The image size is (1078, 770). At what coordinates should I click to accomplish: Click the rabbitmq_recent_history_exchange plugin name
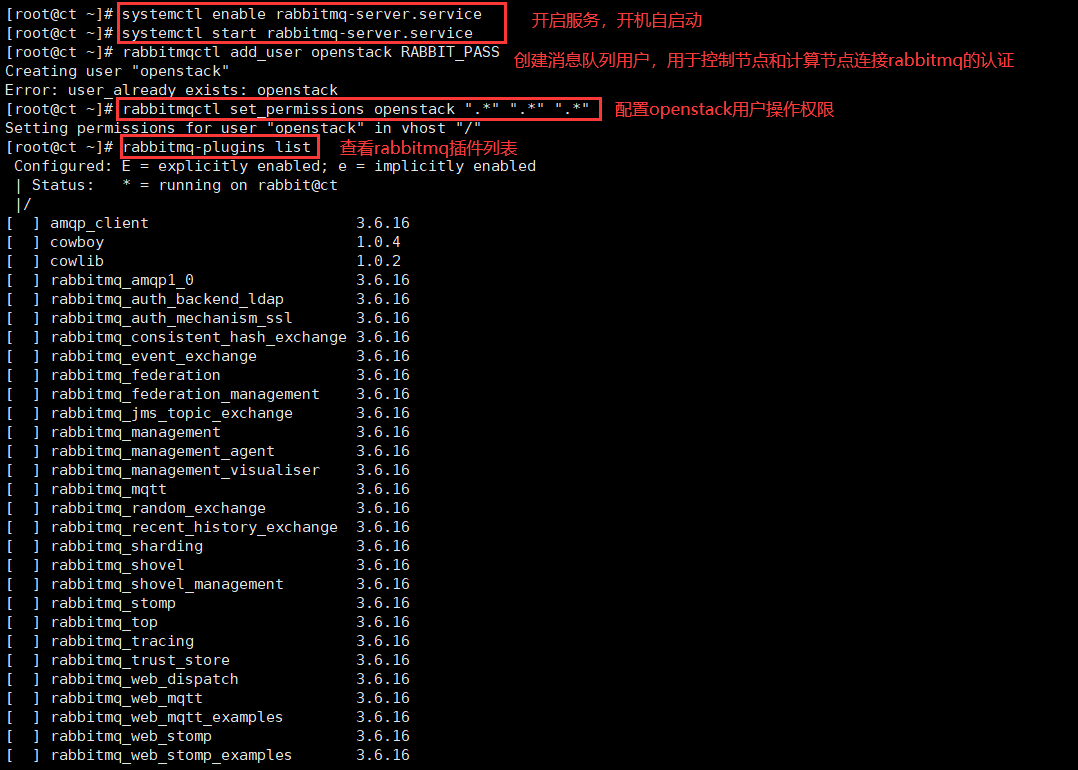[x=194, y=527]
